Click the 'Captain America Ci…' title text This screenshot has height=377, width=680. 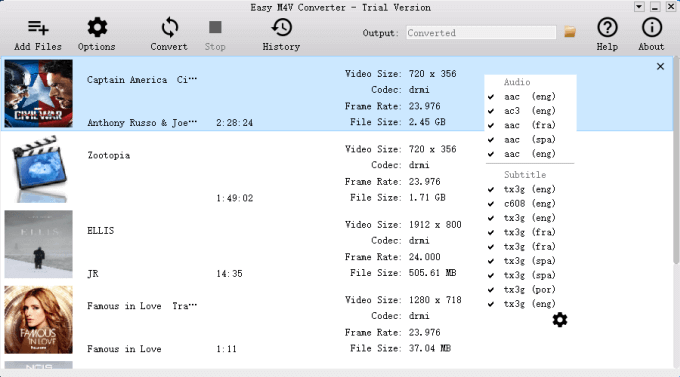(x=142, y=80)
